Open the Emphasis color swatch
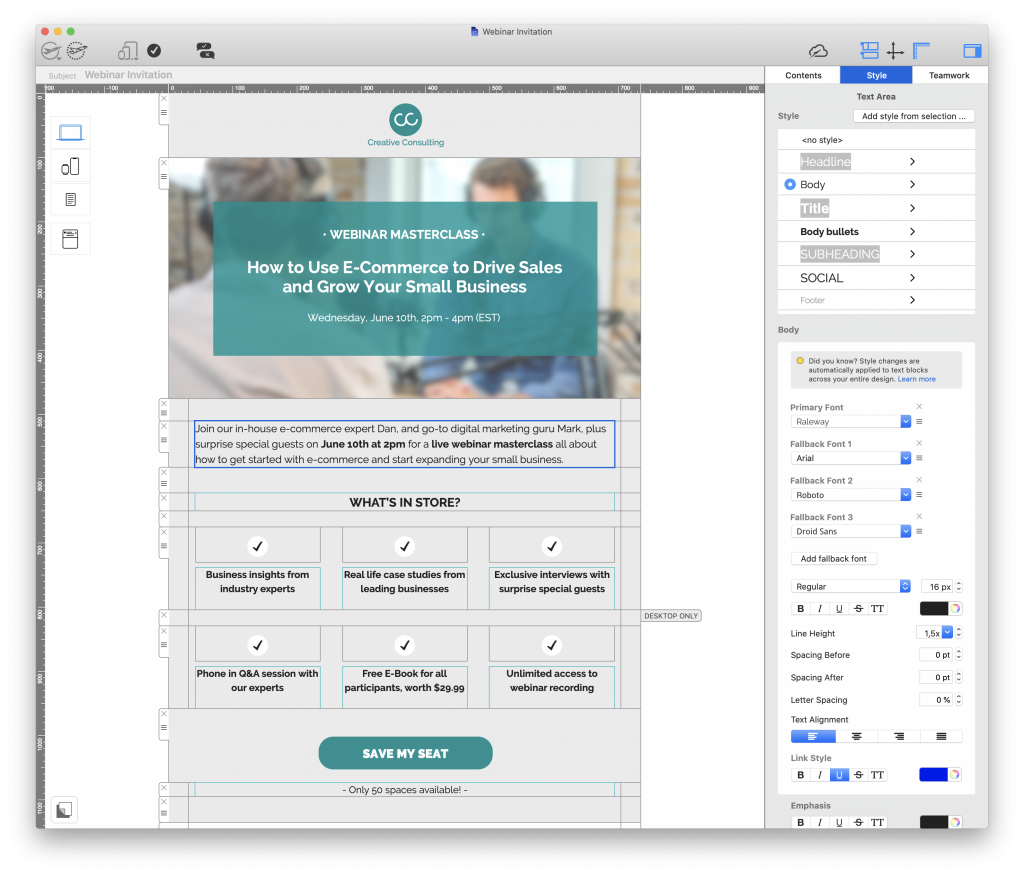This screenshot has height=876, width=1024. 933,822
